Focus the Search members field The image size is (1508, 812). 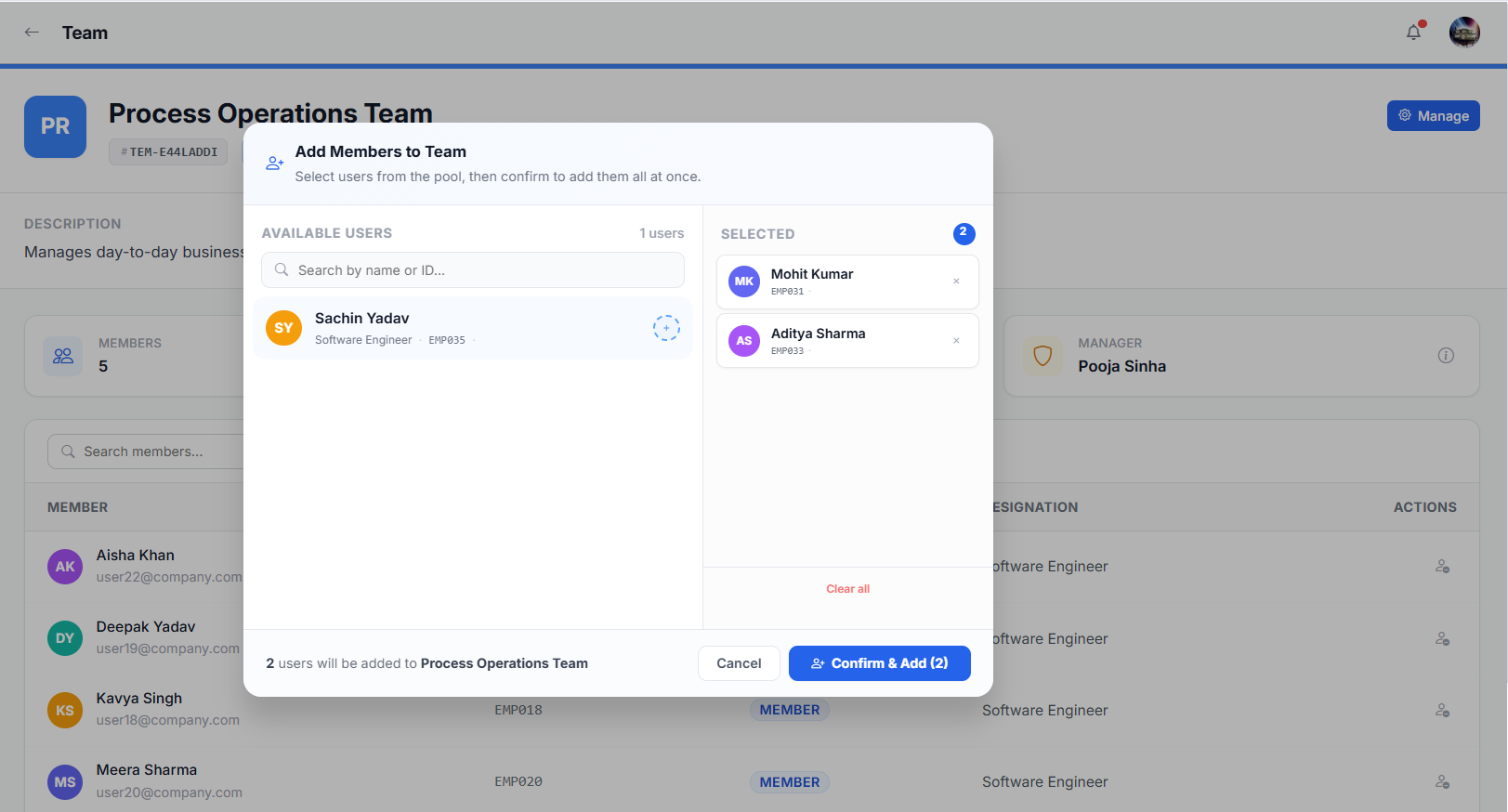click(145, 452)
